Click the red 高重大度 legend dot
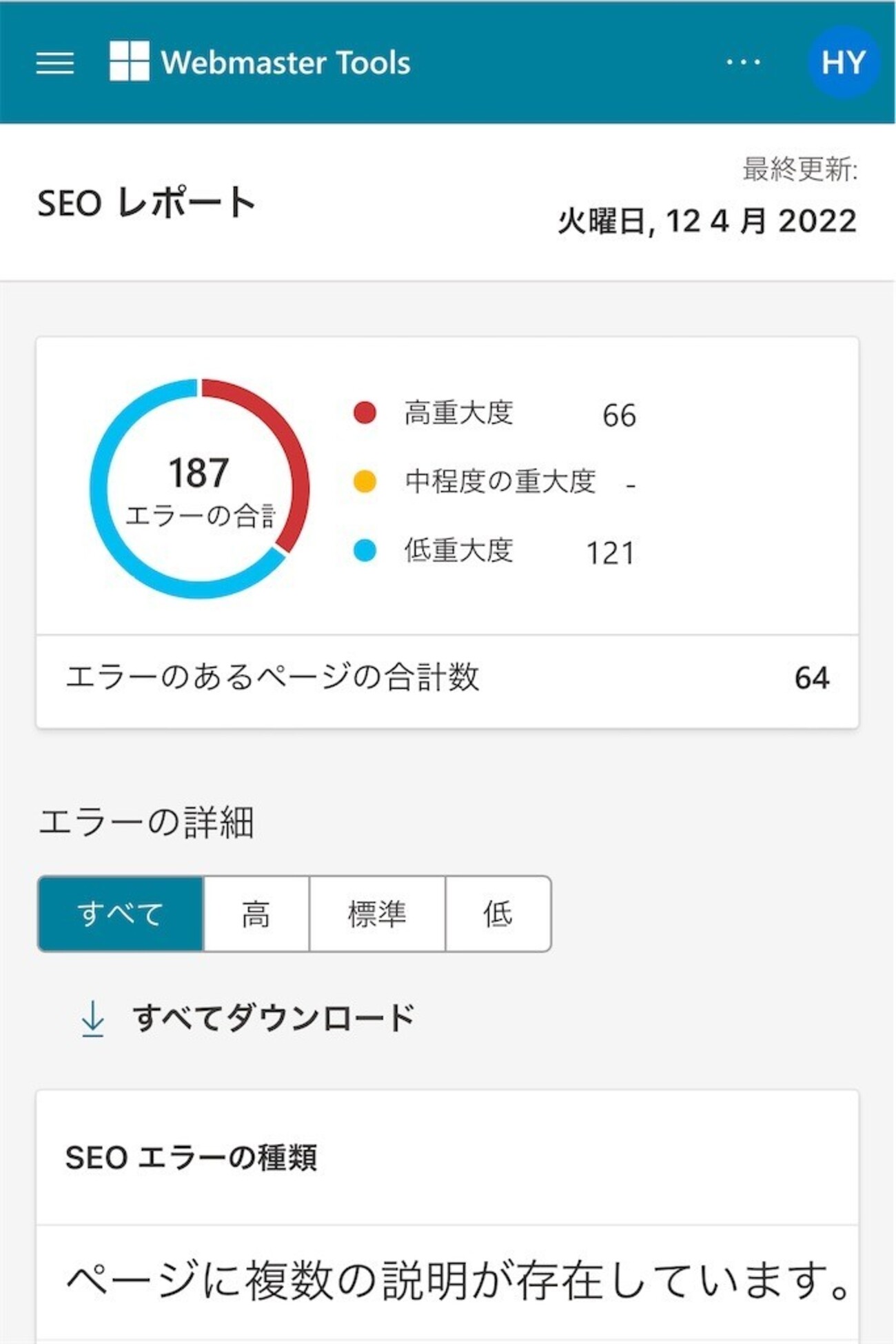Screen dimensions: 896x1344 coord(365,412)
